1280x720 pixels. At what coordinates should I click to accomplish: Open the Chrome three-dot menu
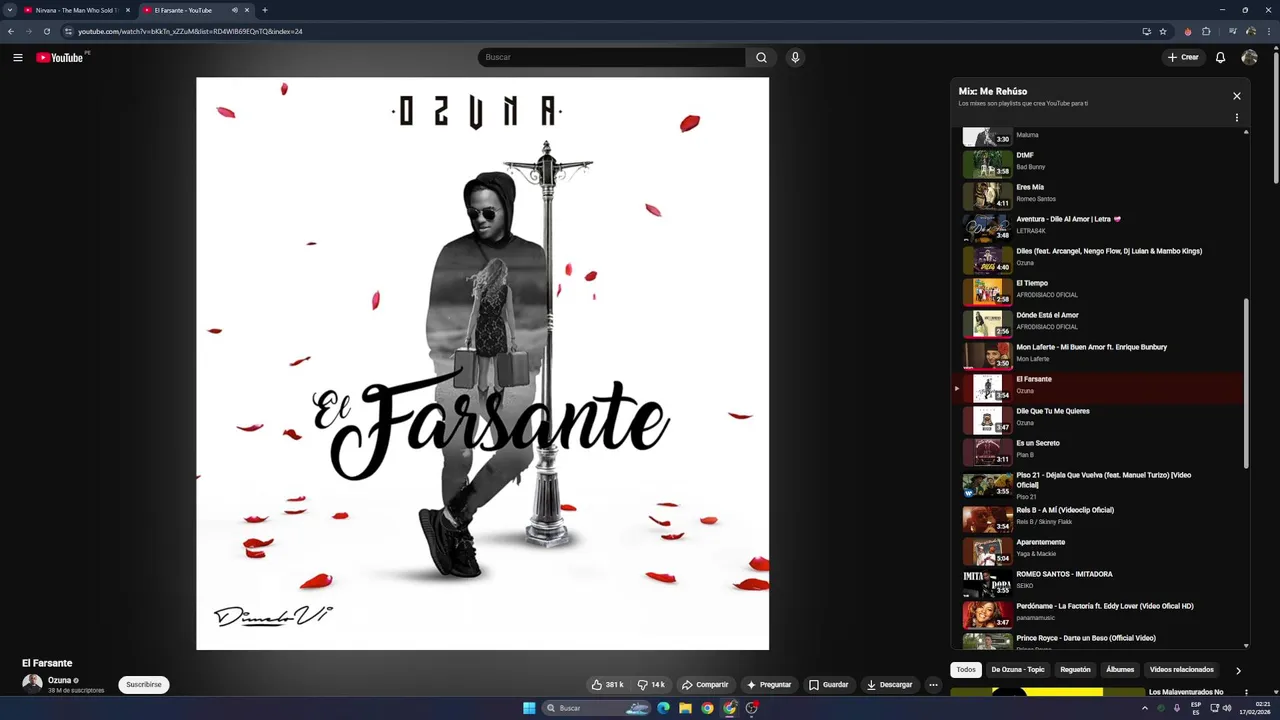point(1268,31)
